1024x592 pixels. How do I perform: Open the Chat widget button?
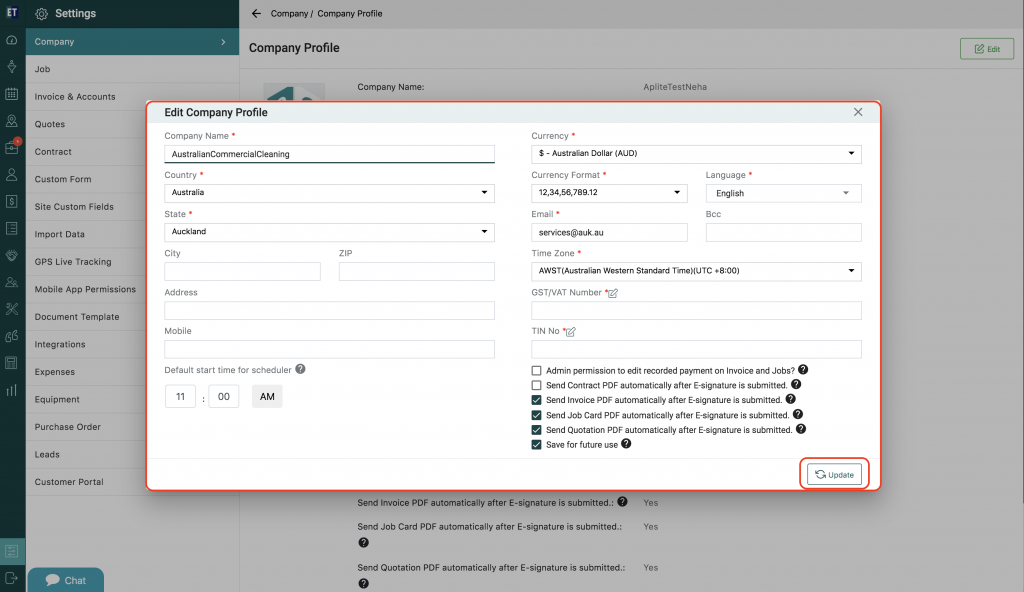(65, 580)
